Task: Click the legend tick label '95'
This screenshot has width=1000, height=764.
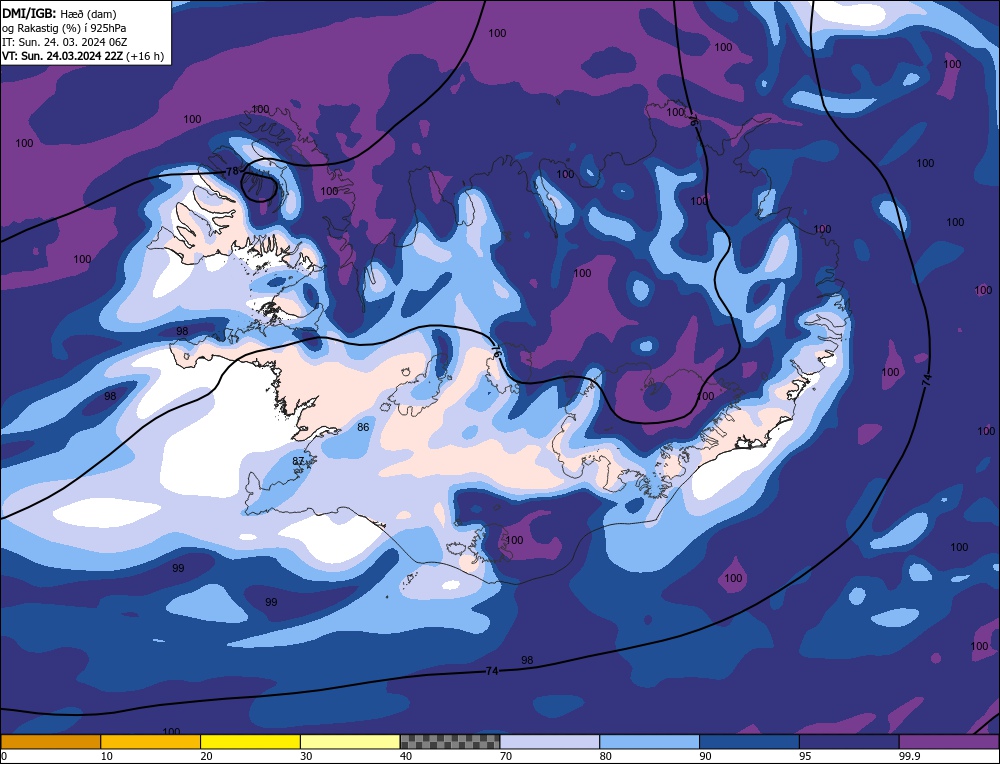Action: click(x=805, y=756)
